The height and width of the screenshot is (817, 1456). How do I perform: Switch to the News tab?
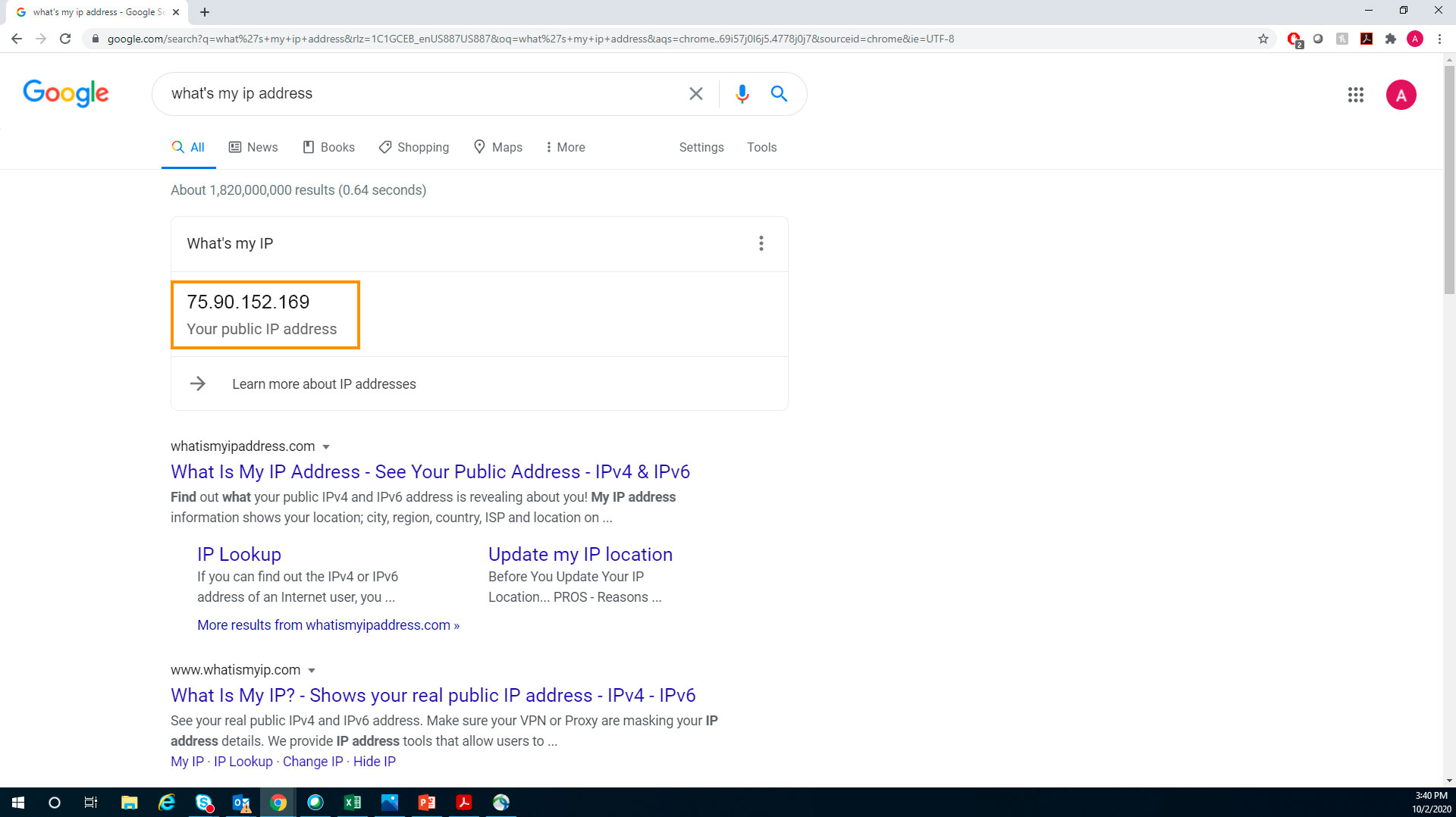[253, 147]
